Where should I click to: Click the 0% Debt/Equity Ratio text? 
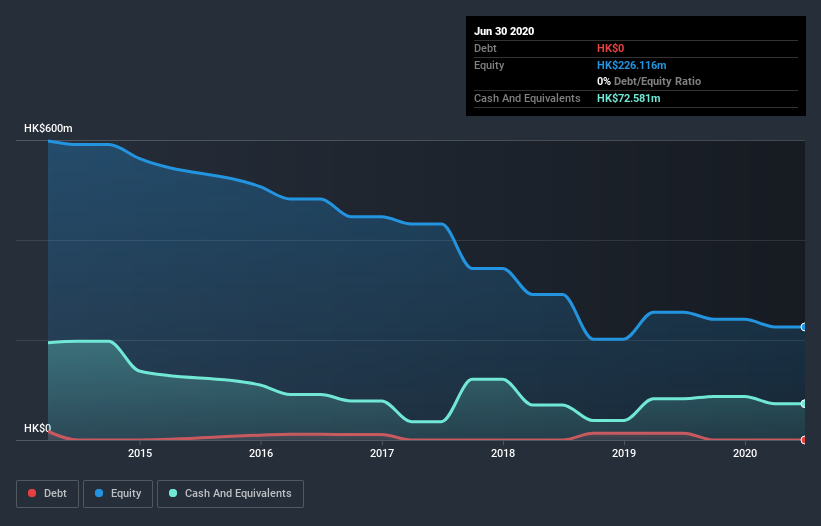pos(649,81)
